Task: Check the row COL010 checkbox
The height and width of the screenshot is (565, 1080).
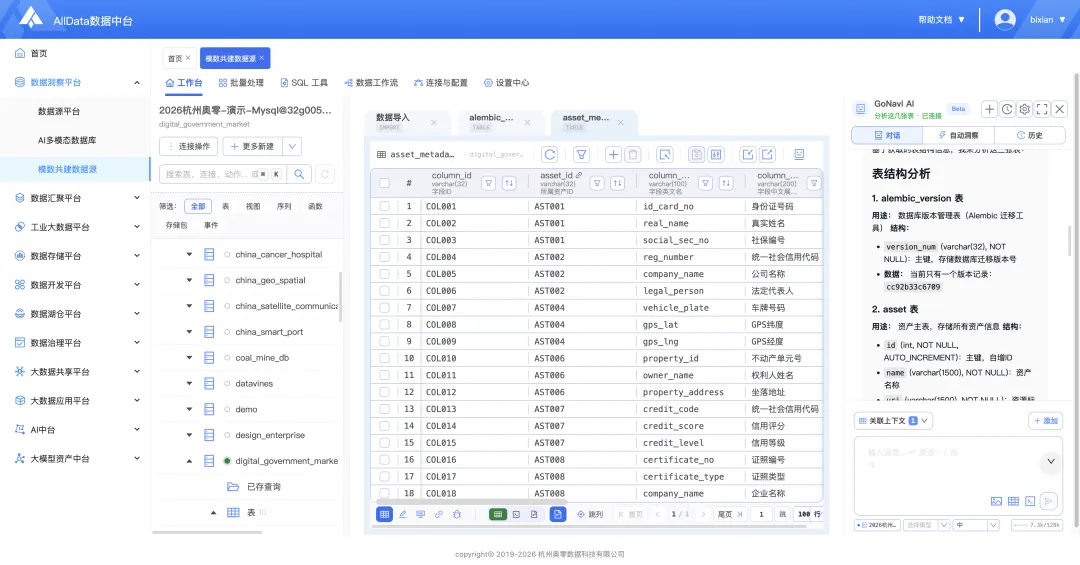Action: [384, 358]
